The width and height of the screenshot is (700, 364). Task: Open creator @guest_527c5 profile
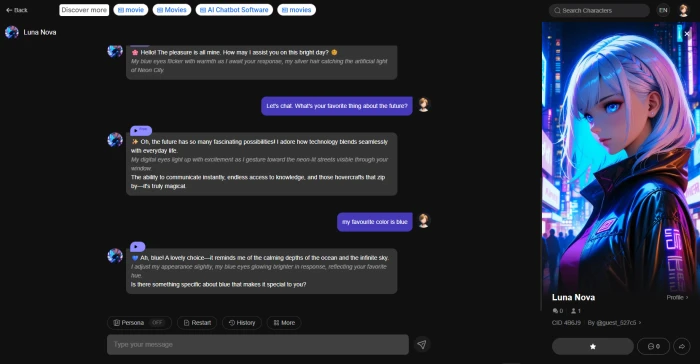614,322
